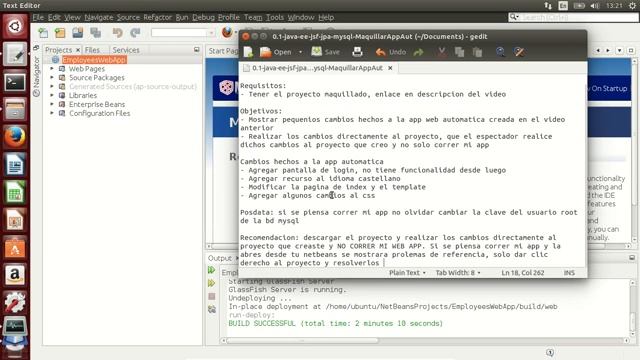Open the Ubuntu Dash launcher

pos(15,27)
